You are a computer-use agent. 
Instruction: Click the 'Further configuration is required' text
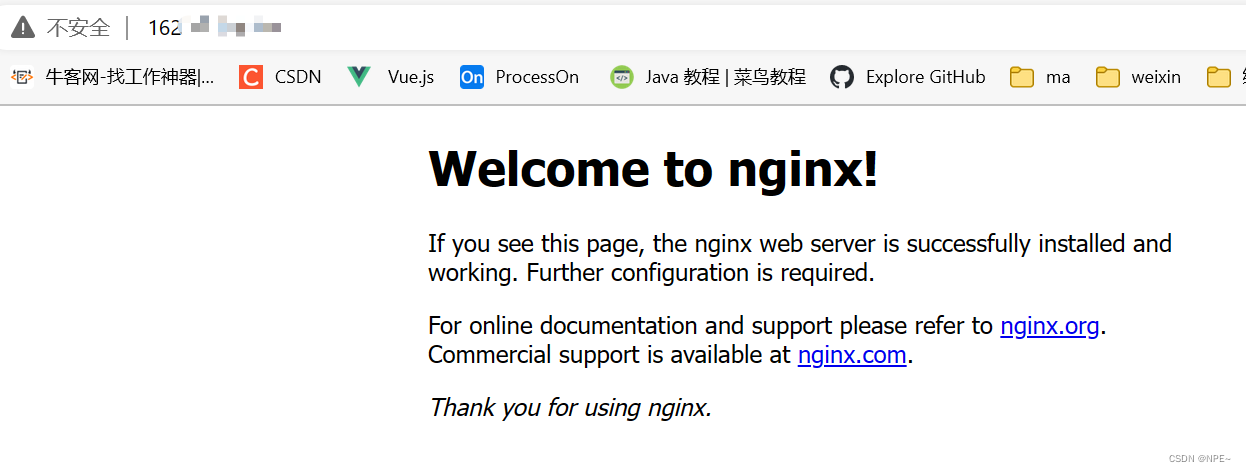pos(701,273)
